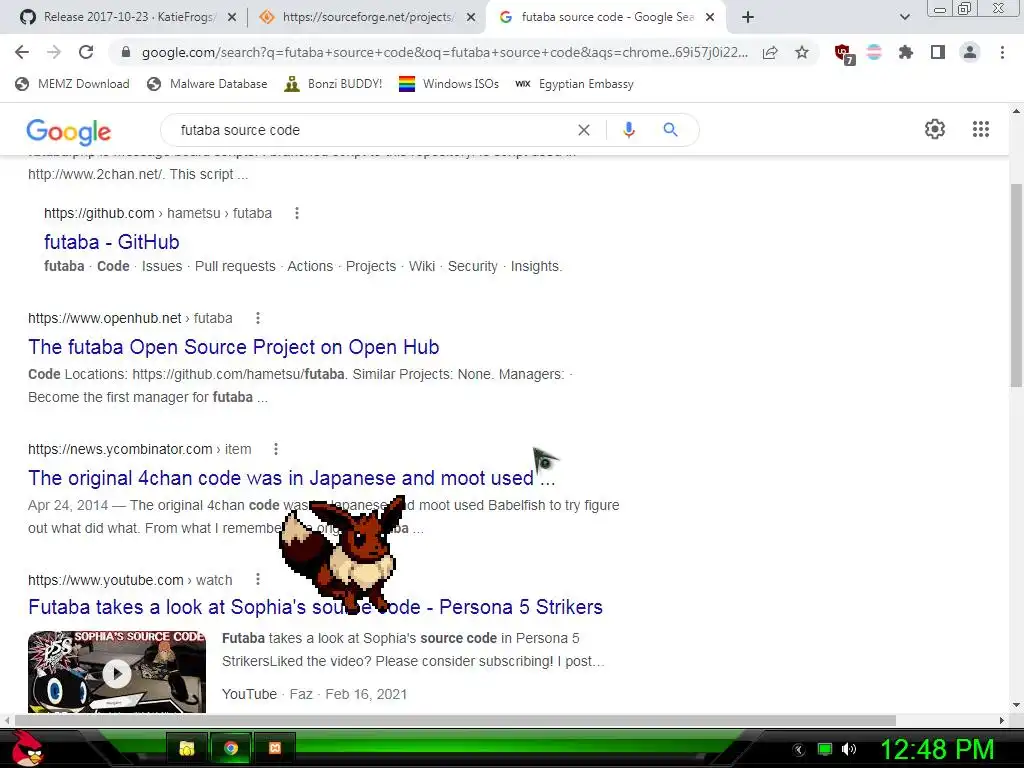1024x768 pixels.
Task: Click the Security sitelink text
Action: 473,266
